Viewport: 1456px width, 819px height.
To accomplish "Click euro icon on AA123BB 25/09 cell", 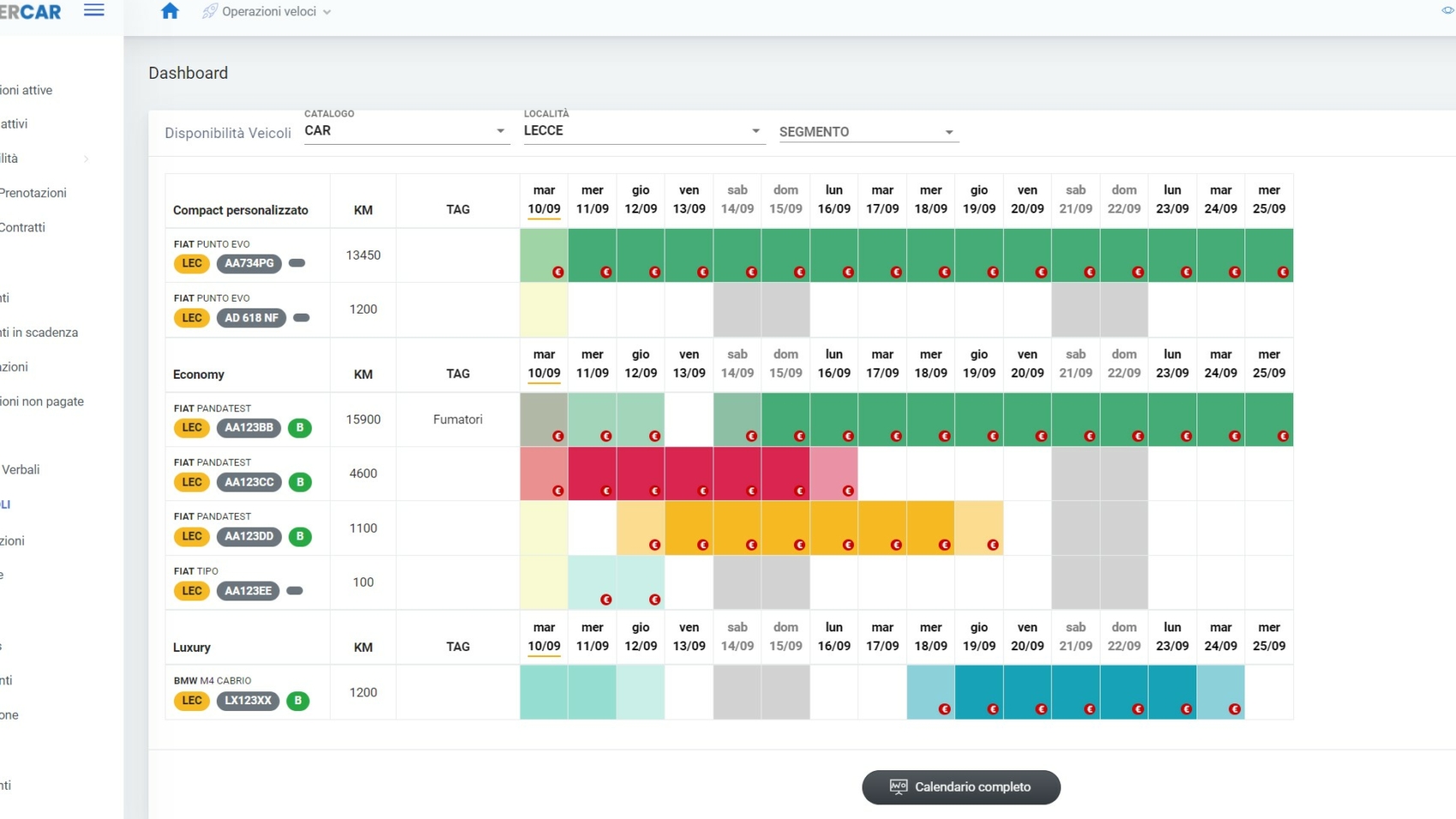I will [1283, 436].
